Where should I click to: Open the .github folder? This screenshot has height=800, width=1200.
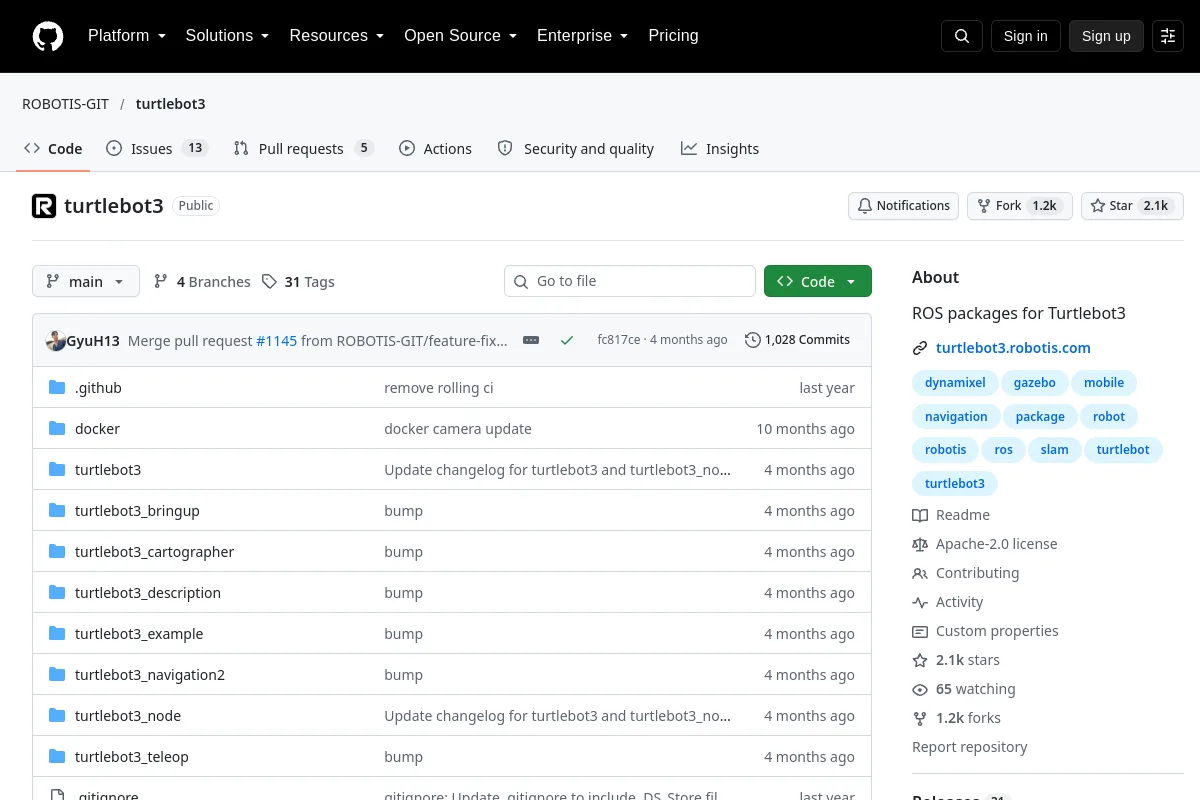tap(98, 388)
